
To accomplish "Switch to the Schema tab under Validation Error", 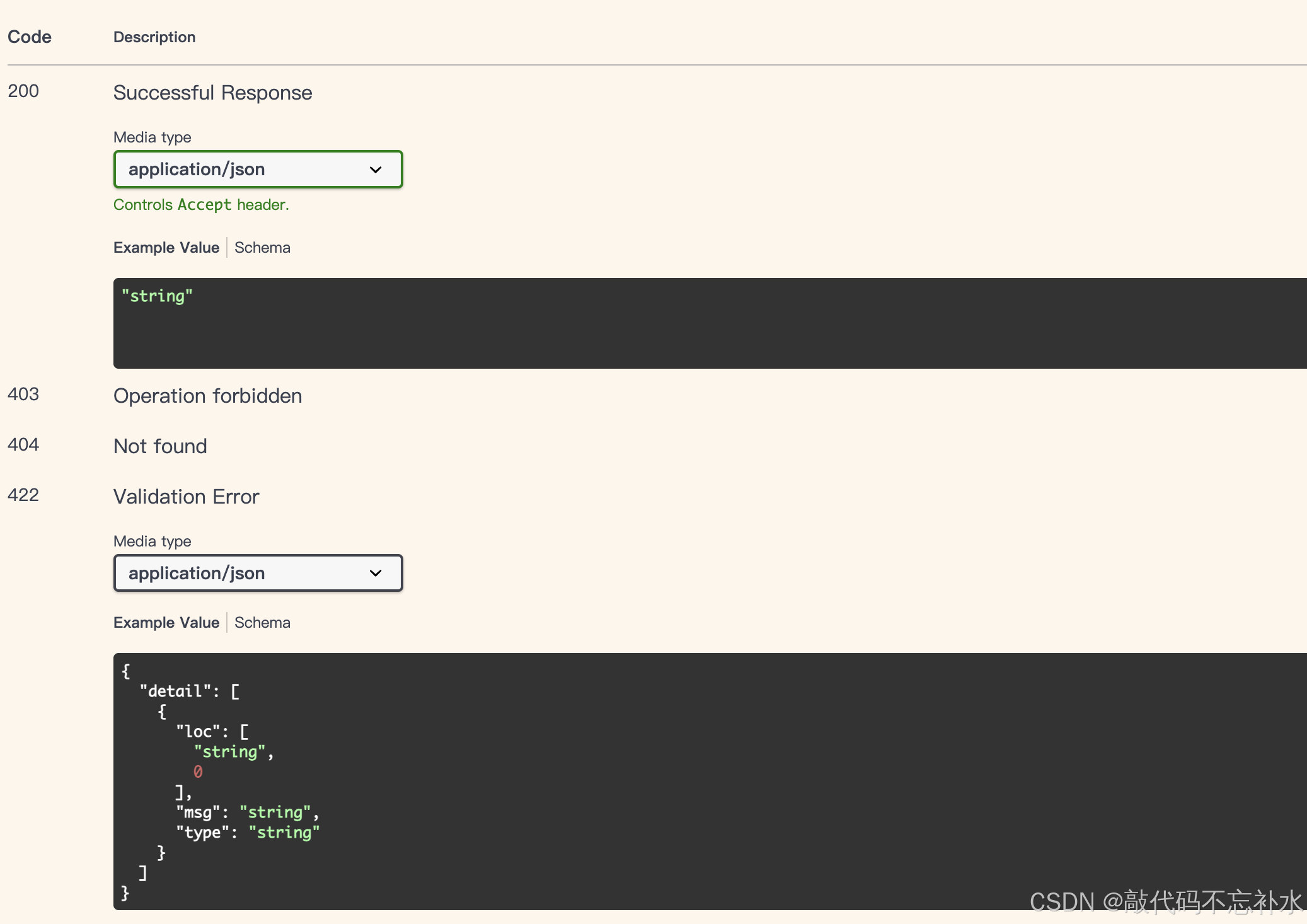I will pyautogui.click(x=262, y=623).
